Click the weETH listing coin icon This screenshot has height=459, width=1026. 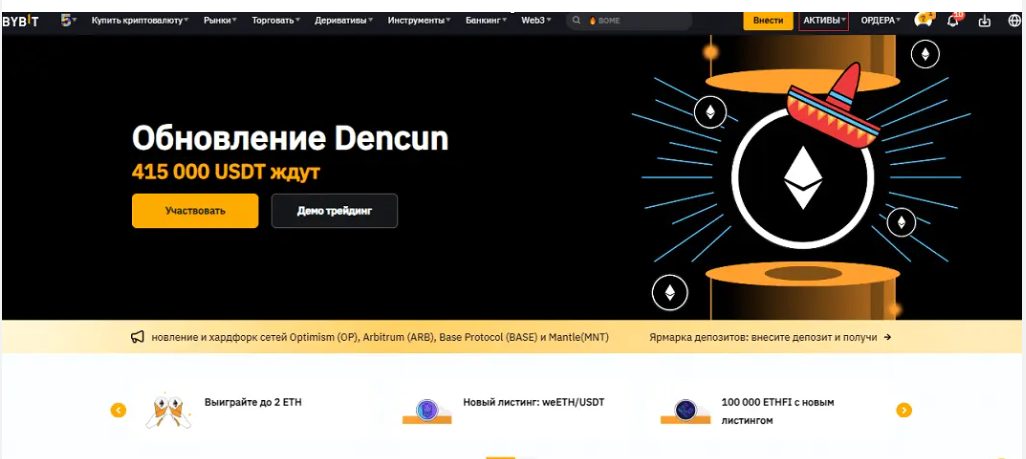pyautogui.click(x=427, y=411)
